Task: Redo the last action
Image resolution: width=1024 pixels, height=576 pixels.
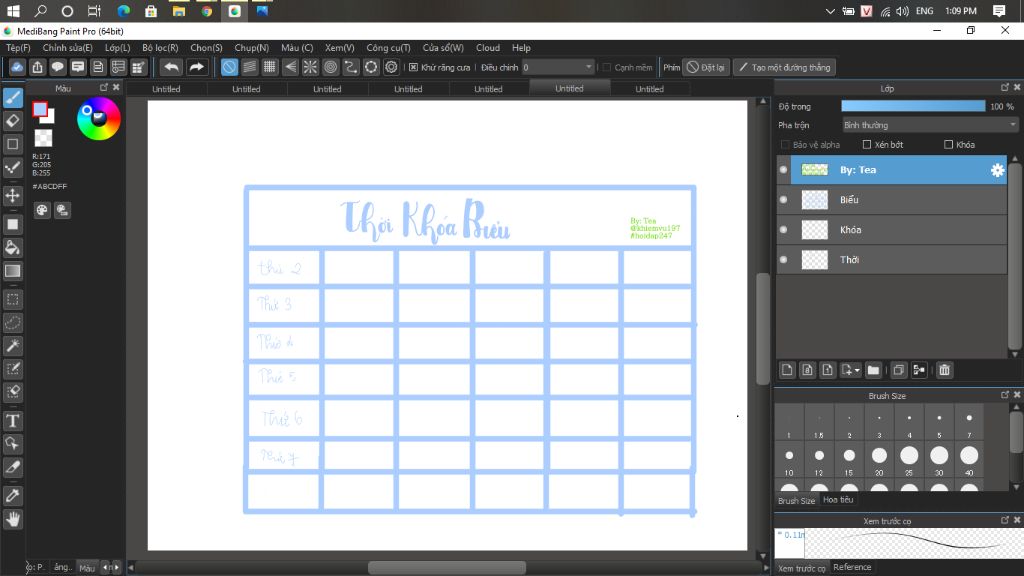Action: [x=196, y=67]
